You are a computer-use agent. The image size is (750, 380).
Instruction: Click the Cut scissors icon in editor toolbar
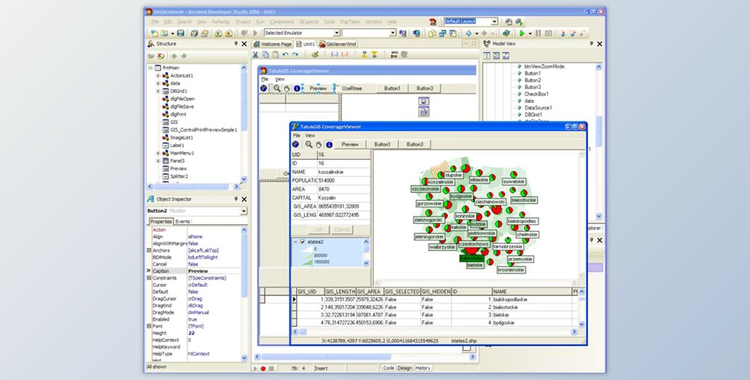coord(255,55)
